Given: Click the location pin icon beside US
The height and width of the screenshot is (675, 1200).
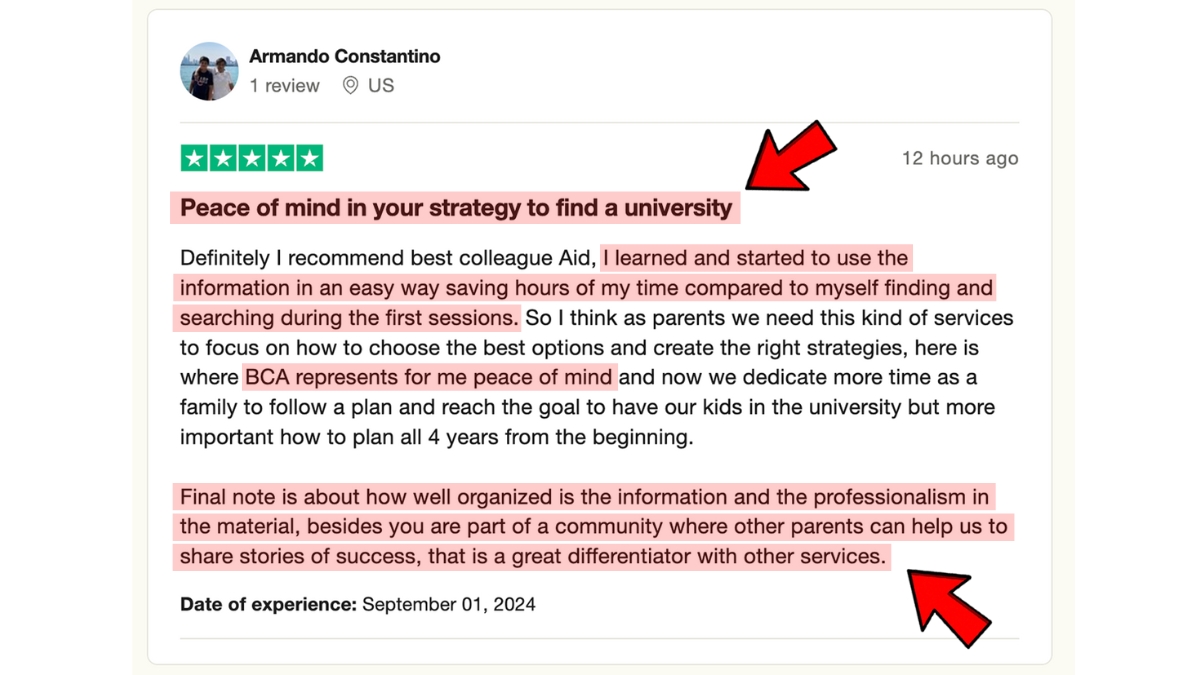Looking at the screenshot, I should 350,86.
